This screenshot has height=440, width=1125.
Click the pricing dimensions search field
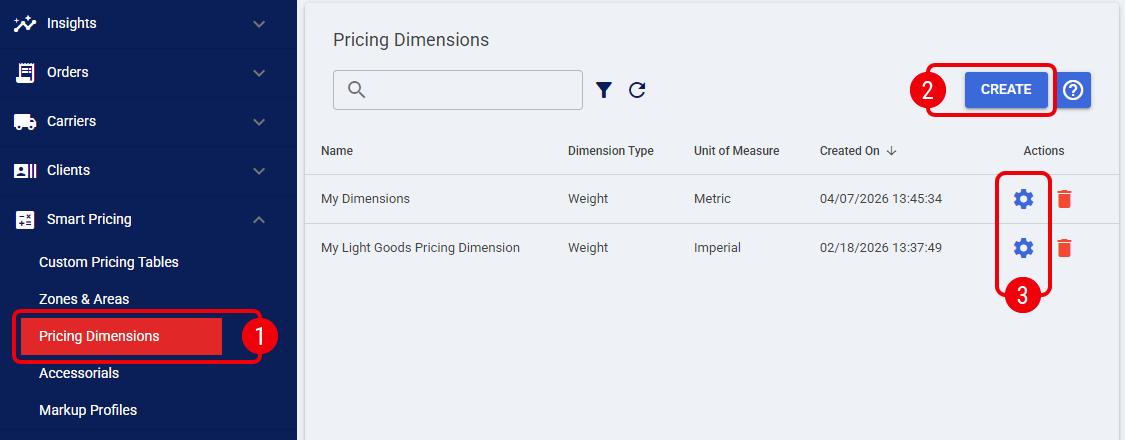point(470,90)
